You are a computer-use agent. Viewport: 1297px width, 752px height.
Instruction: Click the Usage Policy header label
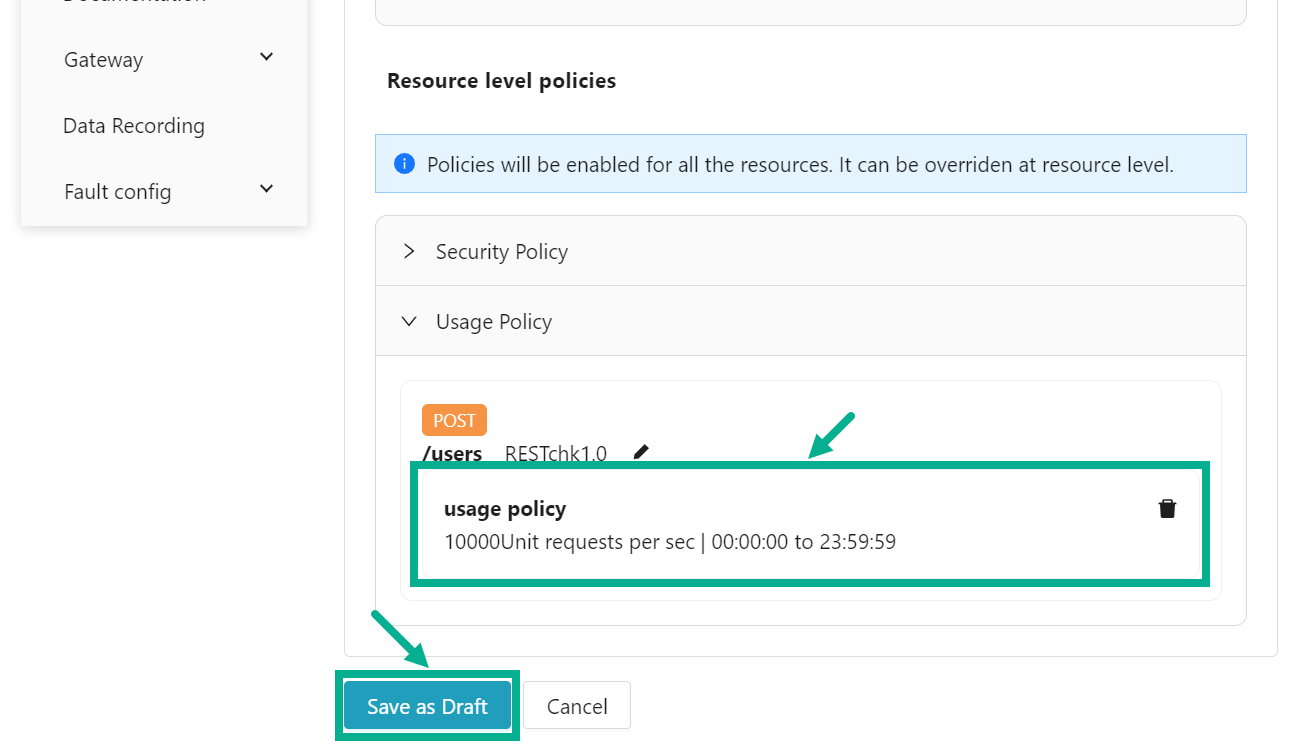click(494, 322)
